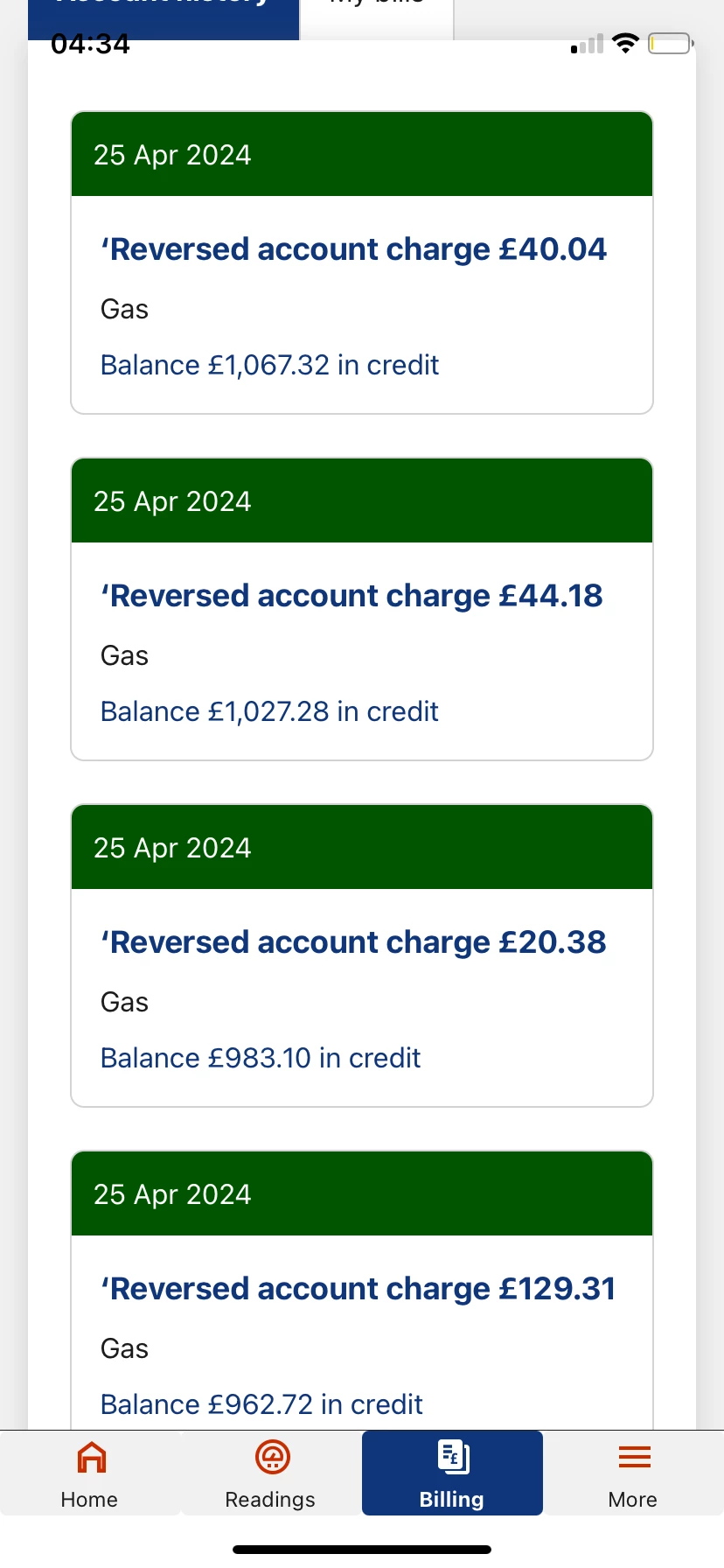Open the More hamburger menu icon
This screenshot has width=724, height=1568.
[634, 1458]
